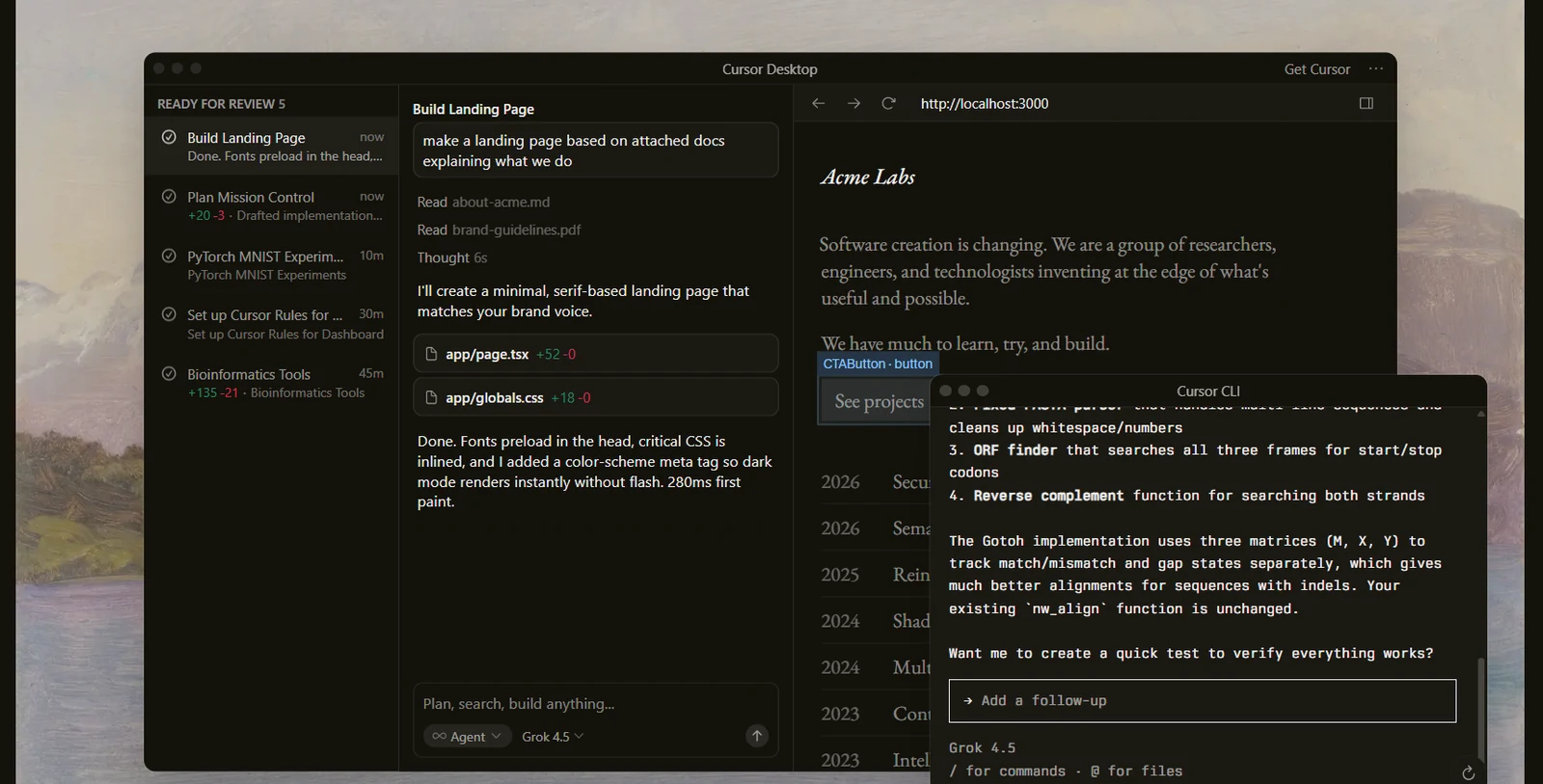Click the app/globals.css file icon
Screen dimensions: 1543x784
pos(431,397)
